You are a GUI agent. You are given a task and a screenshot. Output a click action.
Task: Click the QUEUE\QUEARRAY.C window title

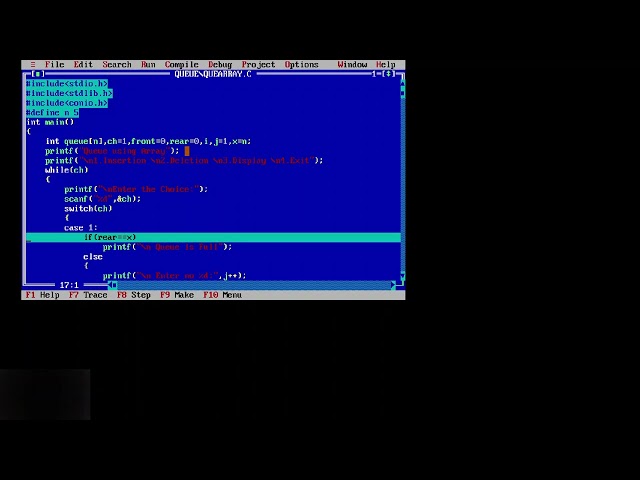(213, 74)
